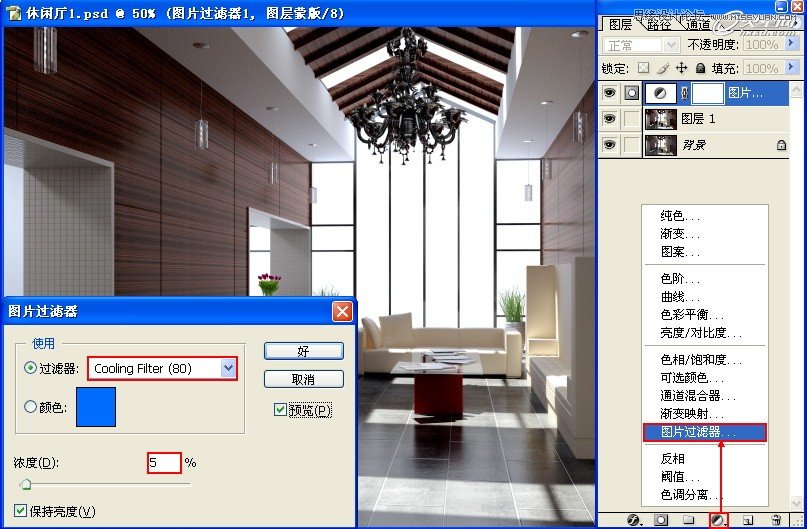The width and height of the screenshot is (807, 529).
Task: Choose 图片过滤器... menu item
Action: click(x=705, y=432)
